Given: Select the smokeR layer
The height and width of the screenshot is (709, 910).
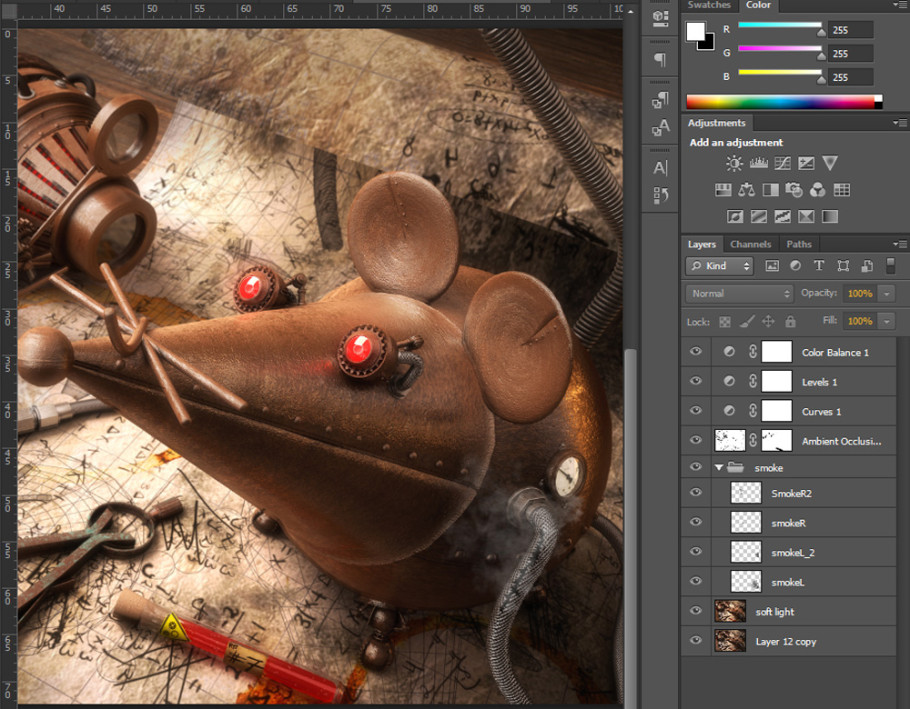Looking at the screenshot, I should (804, 523).
